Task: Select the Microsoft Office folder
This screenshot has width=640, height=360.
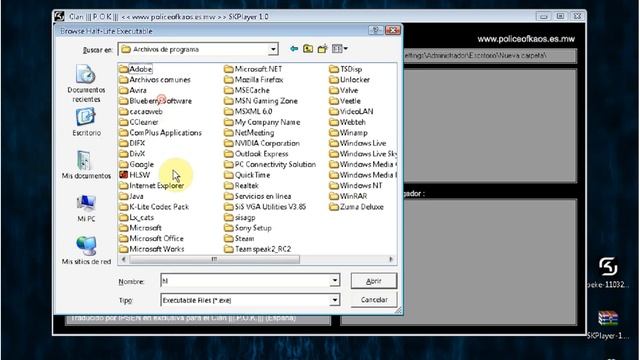Action: coord(151,238)
